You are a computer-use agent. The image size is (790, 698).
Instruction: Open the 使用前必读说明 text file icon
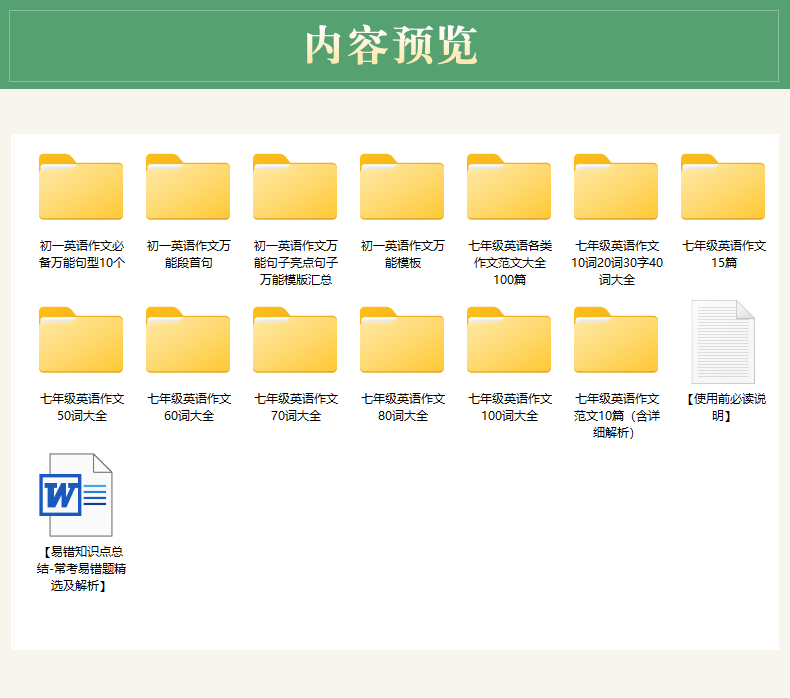723,342
